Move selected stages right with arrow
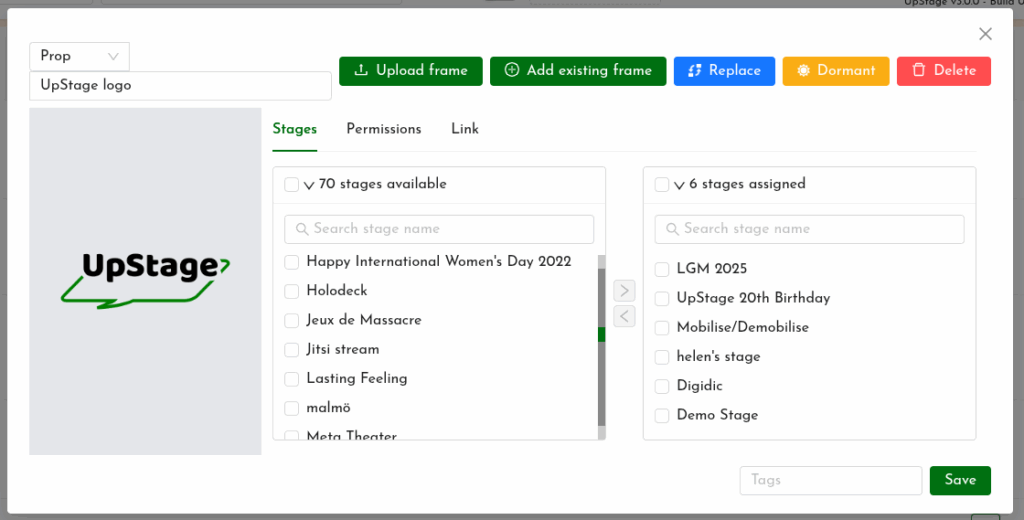The height and width of the screenshot is (520, 1024). click(624, 290)
